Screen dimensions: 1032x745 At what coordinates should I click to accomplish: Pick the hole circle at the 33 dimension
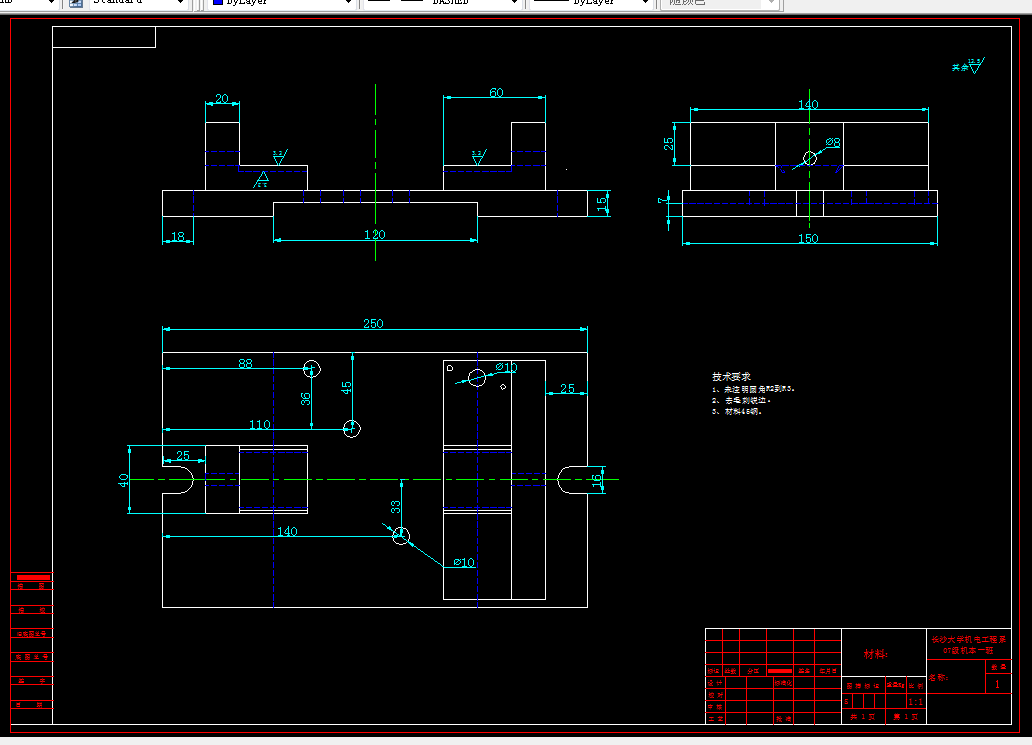point(401,536)
